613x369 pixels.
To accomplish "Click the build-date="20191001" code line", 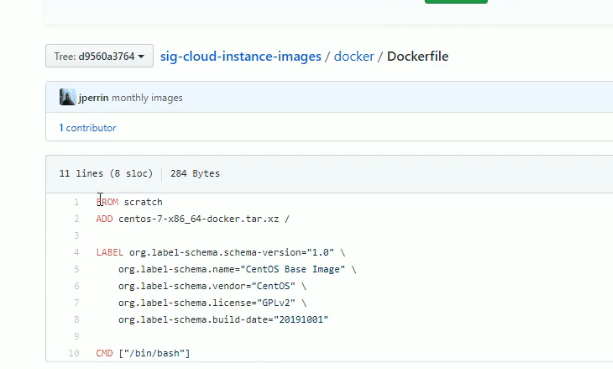I will (223, 320).
